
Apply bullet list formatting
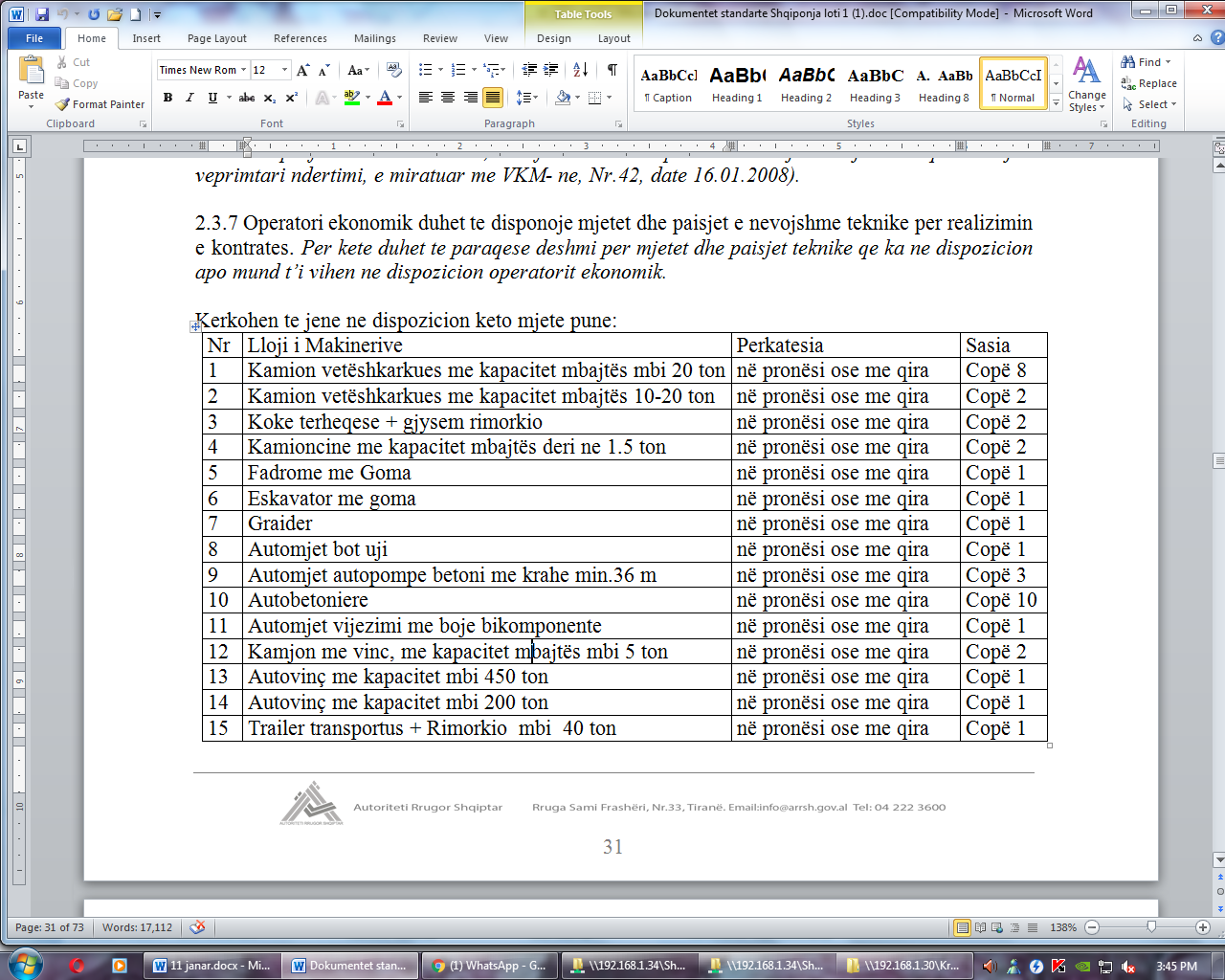pyautogui.click(x=426, y=70)
